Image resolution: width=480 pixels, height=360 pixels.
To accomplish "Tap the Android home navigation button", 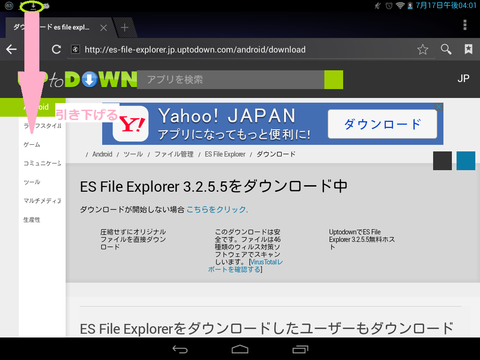I will coord(240,349).
